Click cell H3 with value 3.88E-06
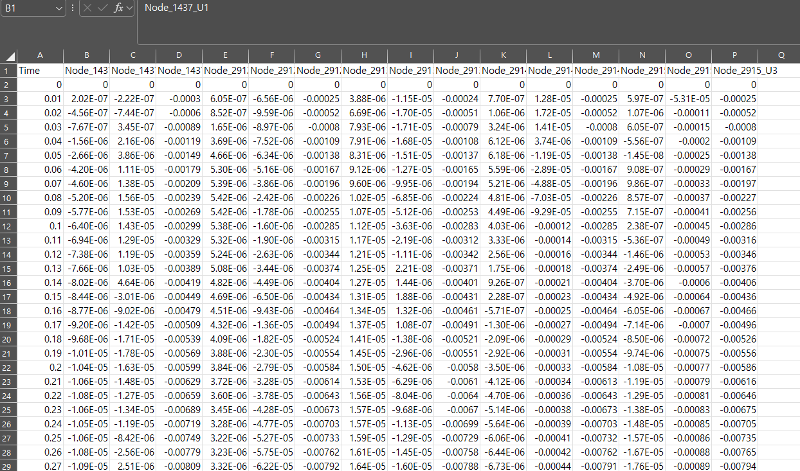The width and height of the screenshot is (800, 471). (364, 99)
